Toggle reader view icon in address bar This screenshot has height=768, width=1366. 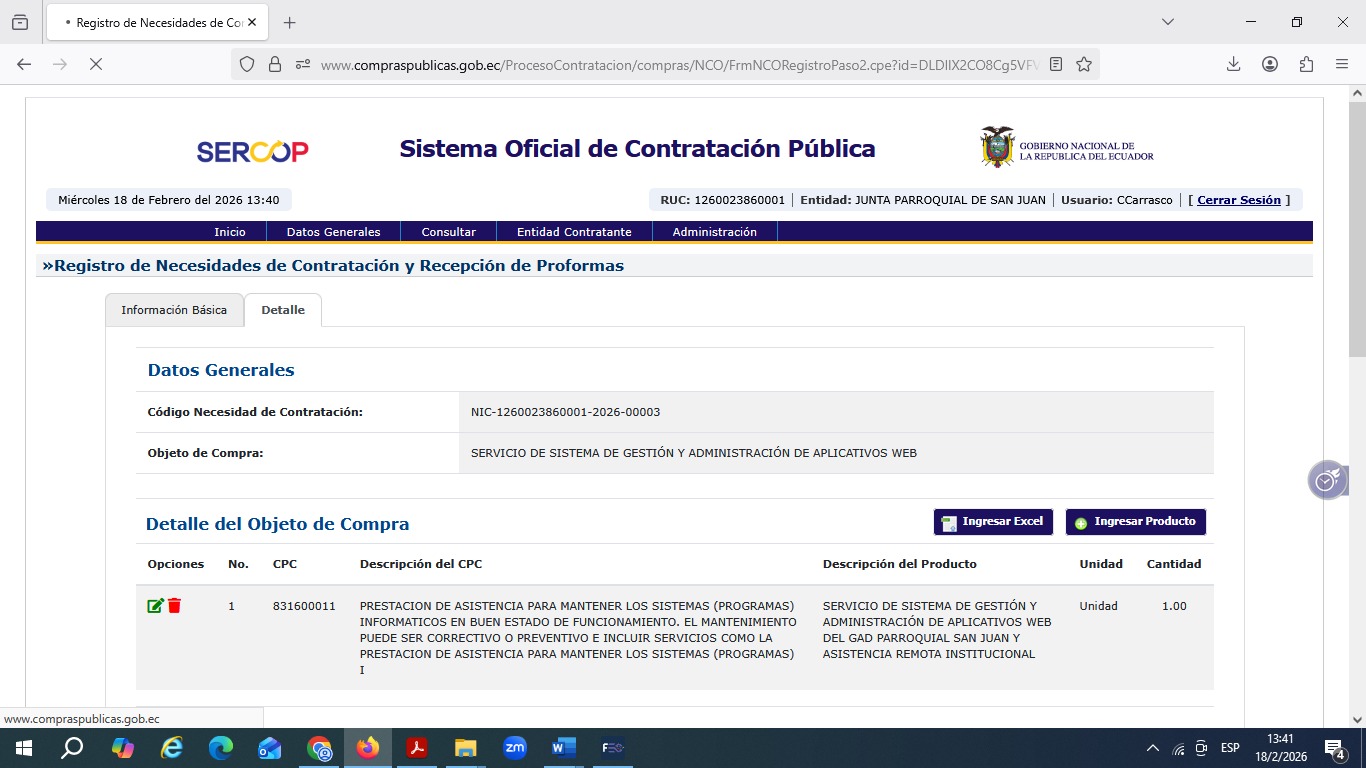(x=1056, y=64)
